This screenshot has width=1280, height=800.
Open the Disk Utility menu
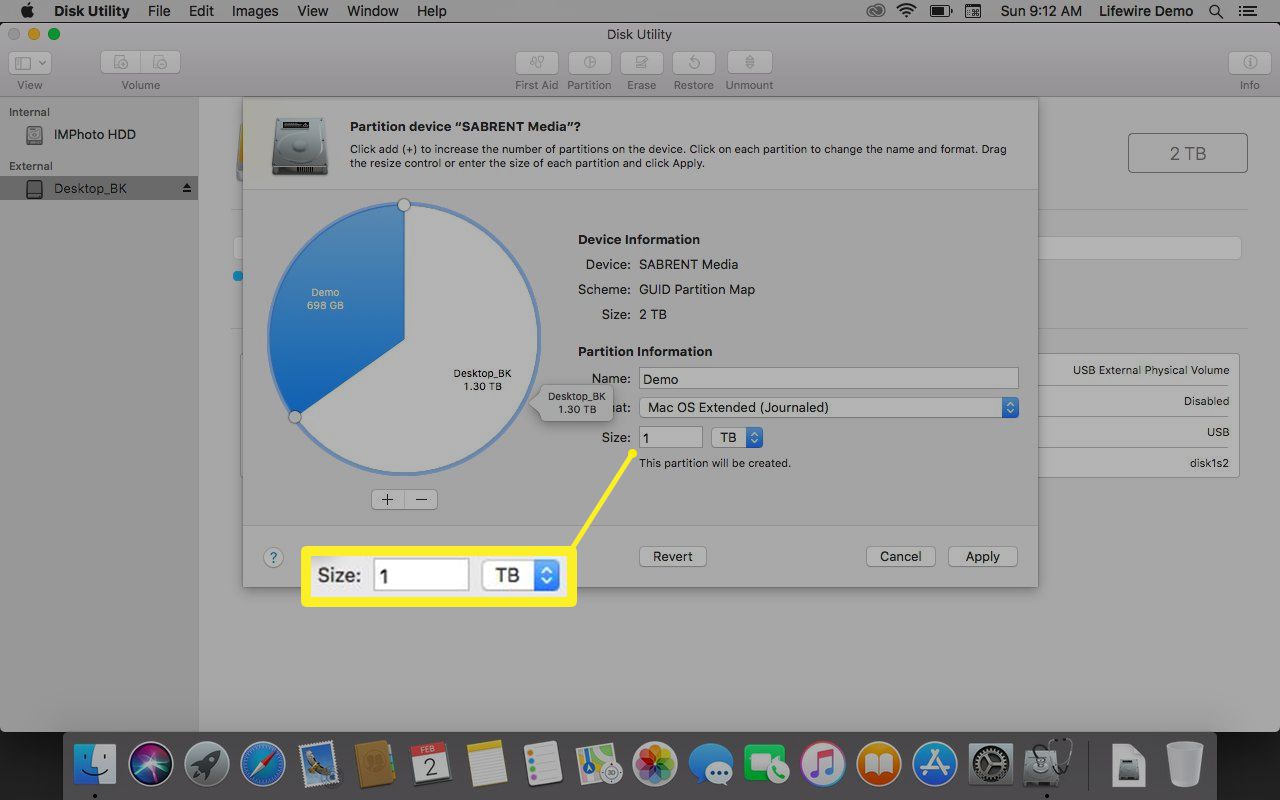pos(90,11)
